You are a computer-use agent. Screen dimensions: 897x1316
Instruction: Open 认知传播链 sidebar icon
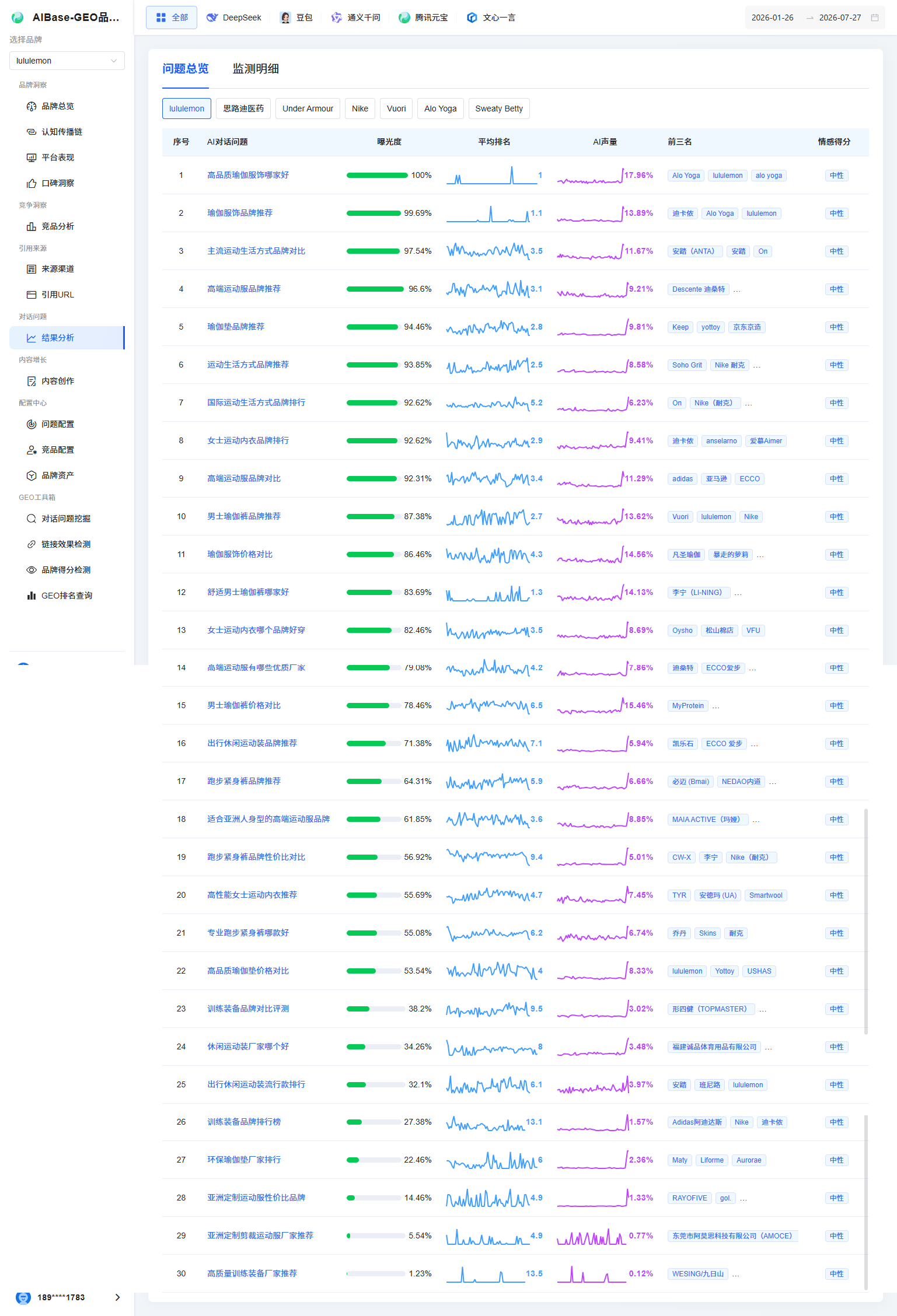coord(32,132)
